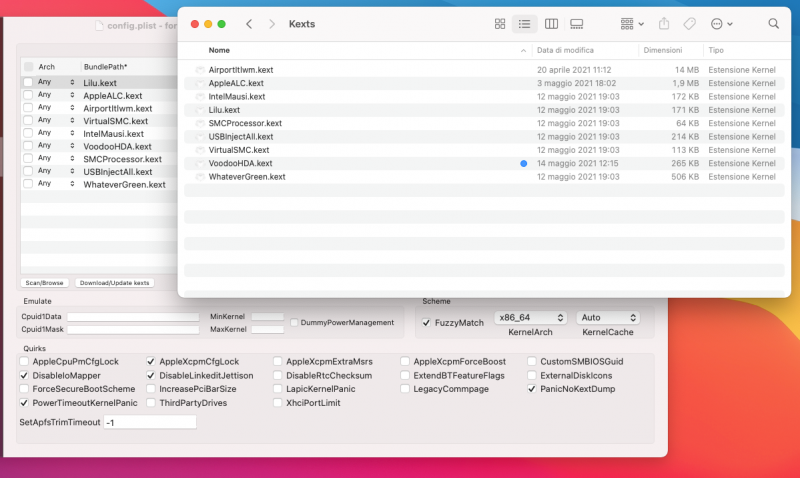Click the VirtualSMC.kext file icon in Finder
The image size is (800, 478).
(200, 150)
